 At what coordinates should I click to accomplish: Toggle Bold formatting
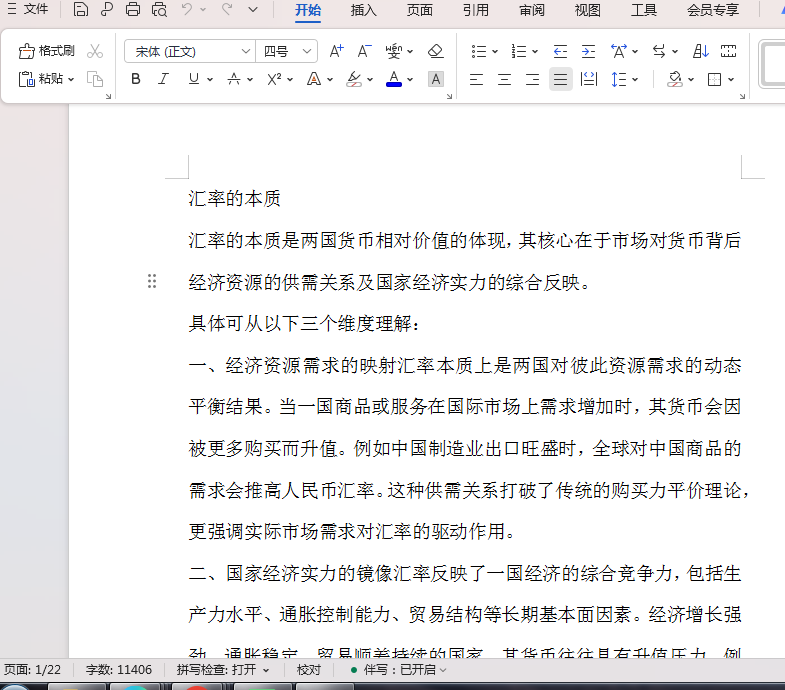(x=136, y=79)
